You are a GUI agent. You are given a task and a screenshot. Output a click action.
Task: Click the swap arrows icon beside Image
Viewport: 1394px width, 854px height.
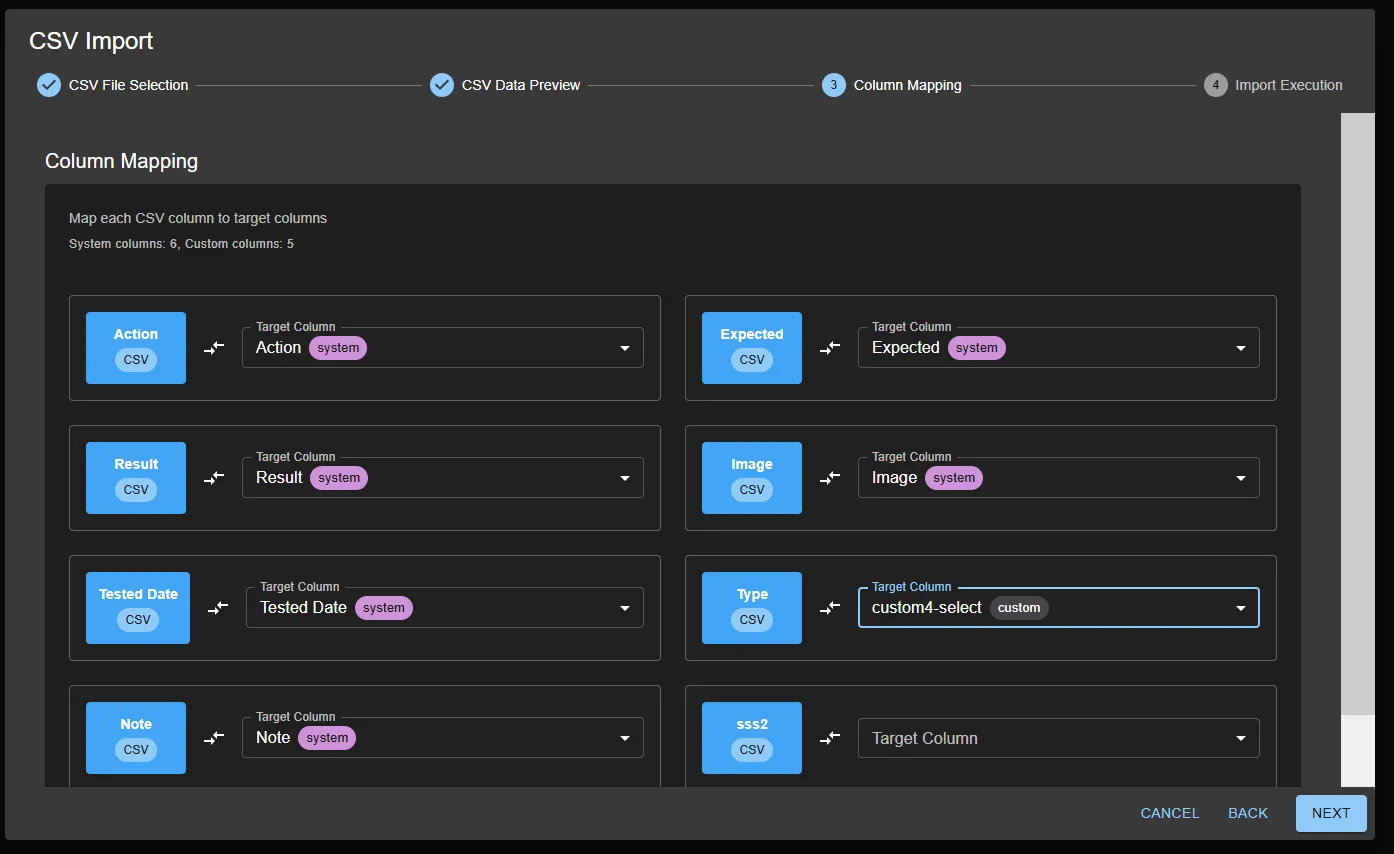[830, 478]
